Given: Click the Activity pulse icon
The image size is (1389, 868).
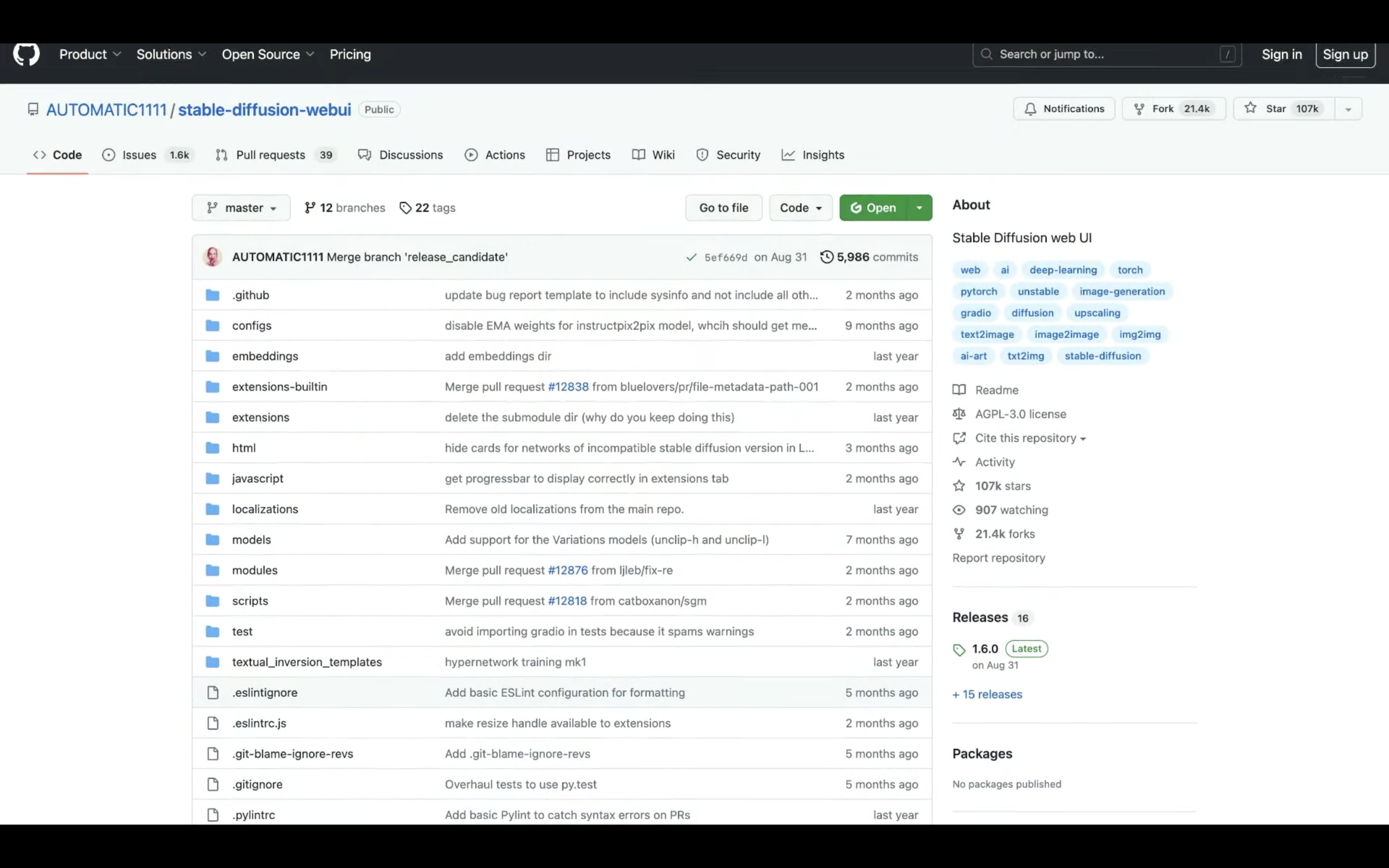Looking at the screenshot, I should [x=959, y=461].
